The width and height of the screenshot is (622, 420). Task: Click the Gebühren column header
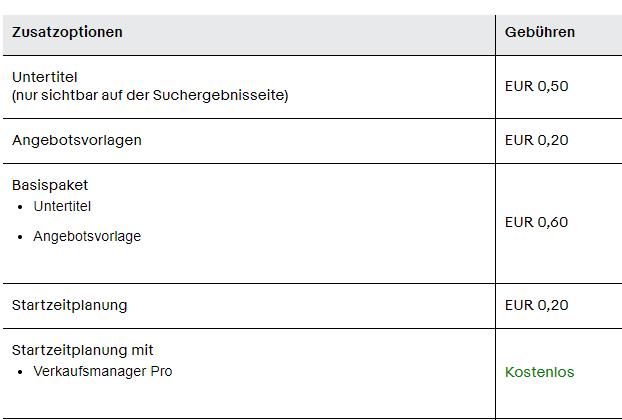point(540,32)
